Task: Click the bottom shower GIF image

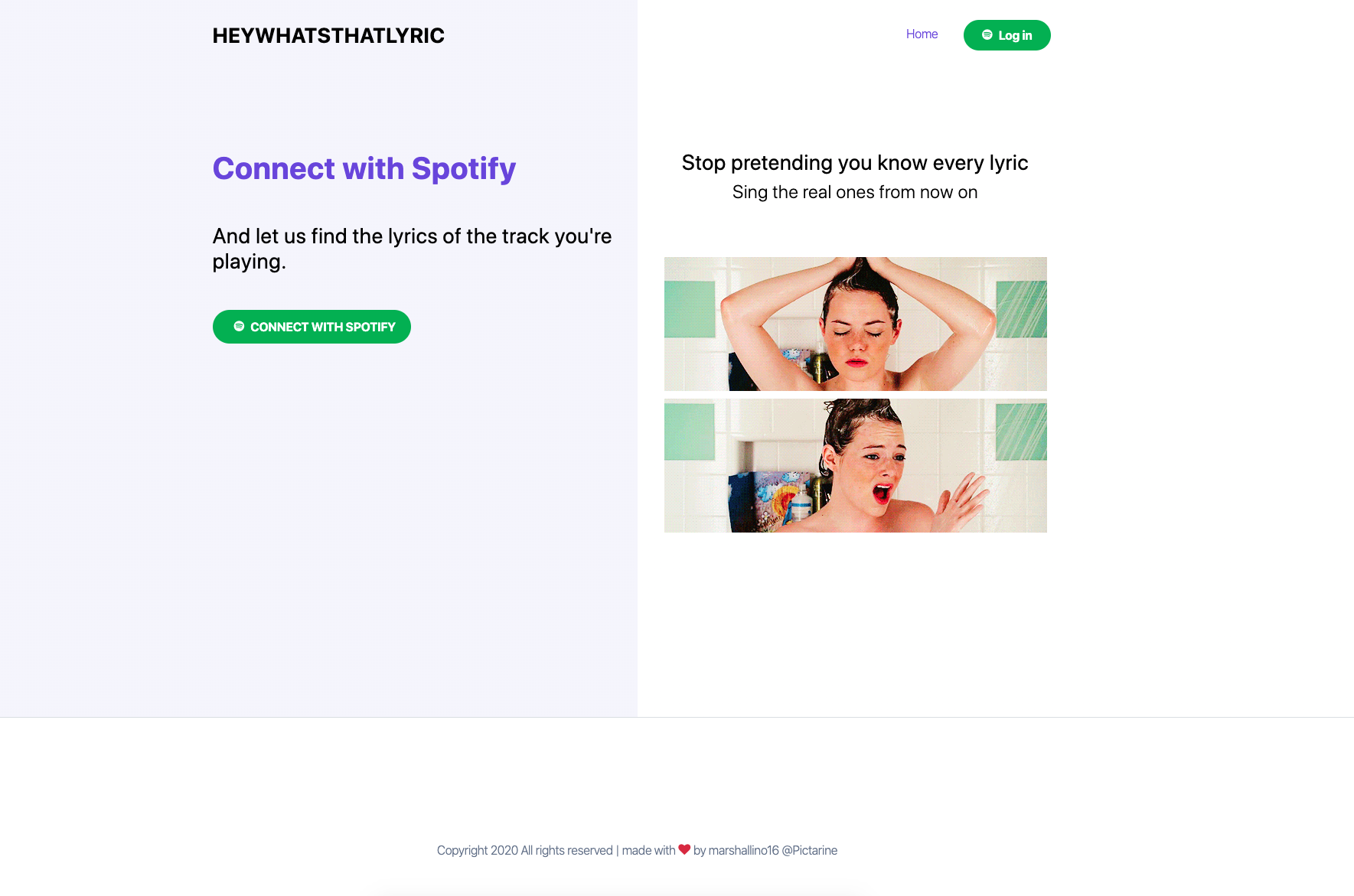Action: tap(855, 466)
